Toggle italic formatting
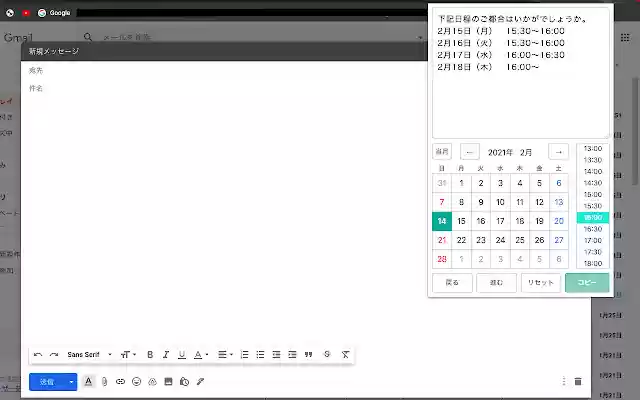The height and width of the screenshot is (400, 640). point(166,355)
